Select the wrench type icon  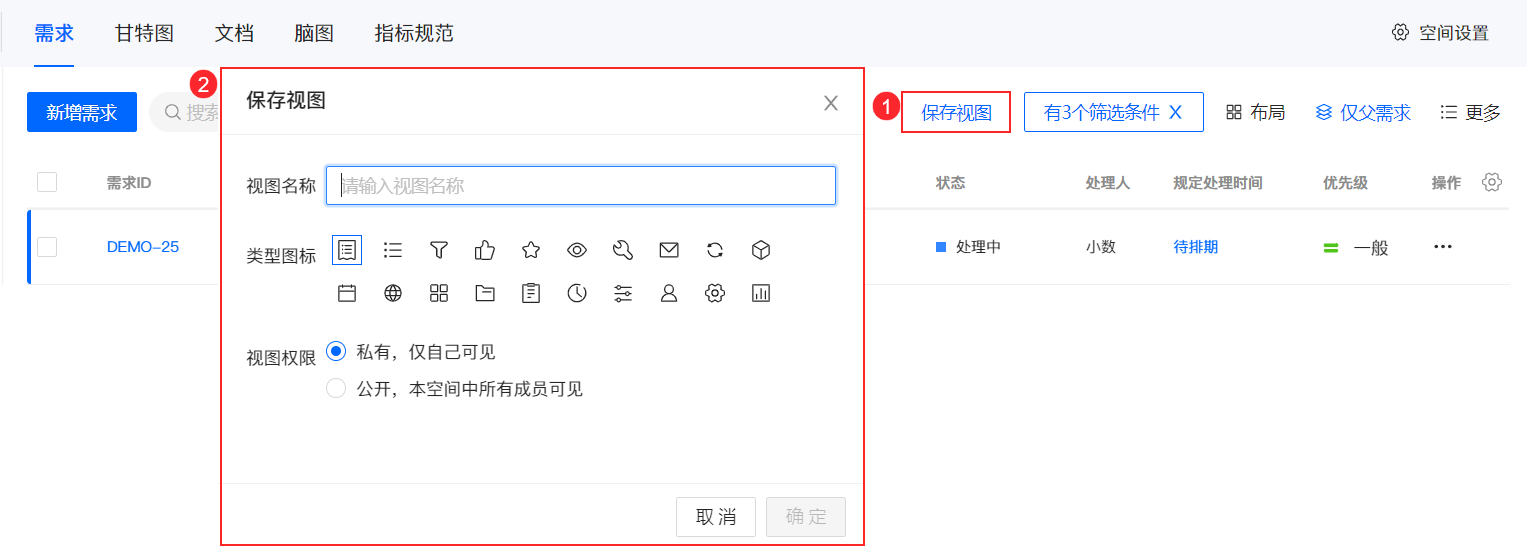[x=623, y=250]
